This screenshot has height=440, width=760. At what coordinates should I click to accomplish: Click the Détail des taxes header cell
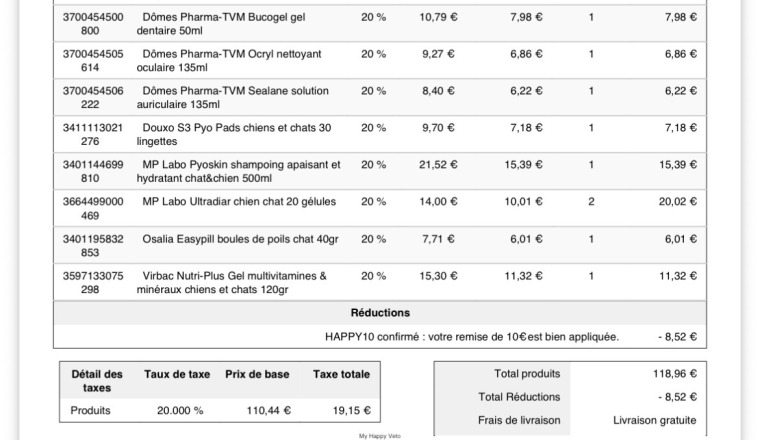pos(97,381)
